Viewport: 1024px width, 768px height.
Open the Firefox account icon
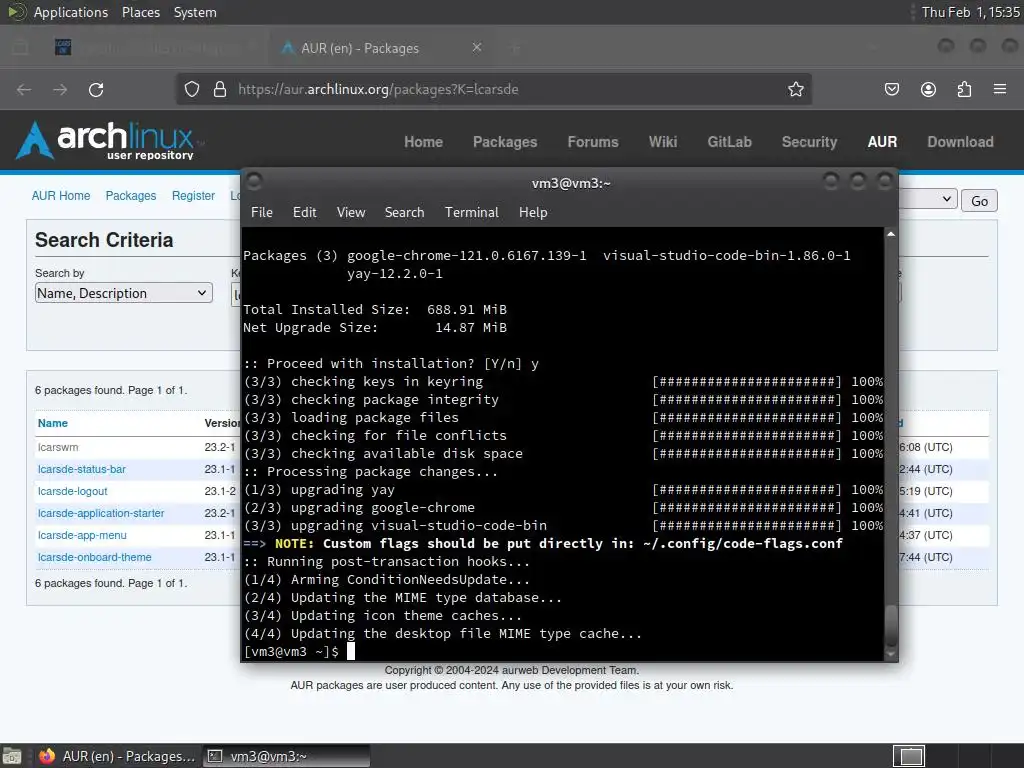[928, 89]
